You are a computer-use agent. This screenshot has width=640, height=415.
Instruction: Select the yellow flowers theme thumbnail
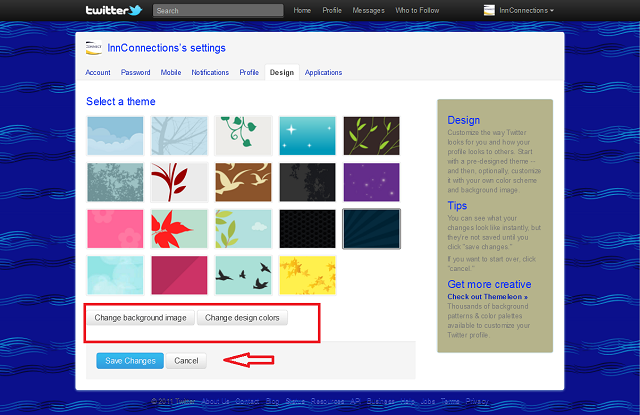coord(307,274)
